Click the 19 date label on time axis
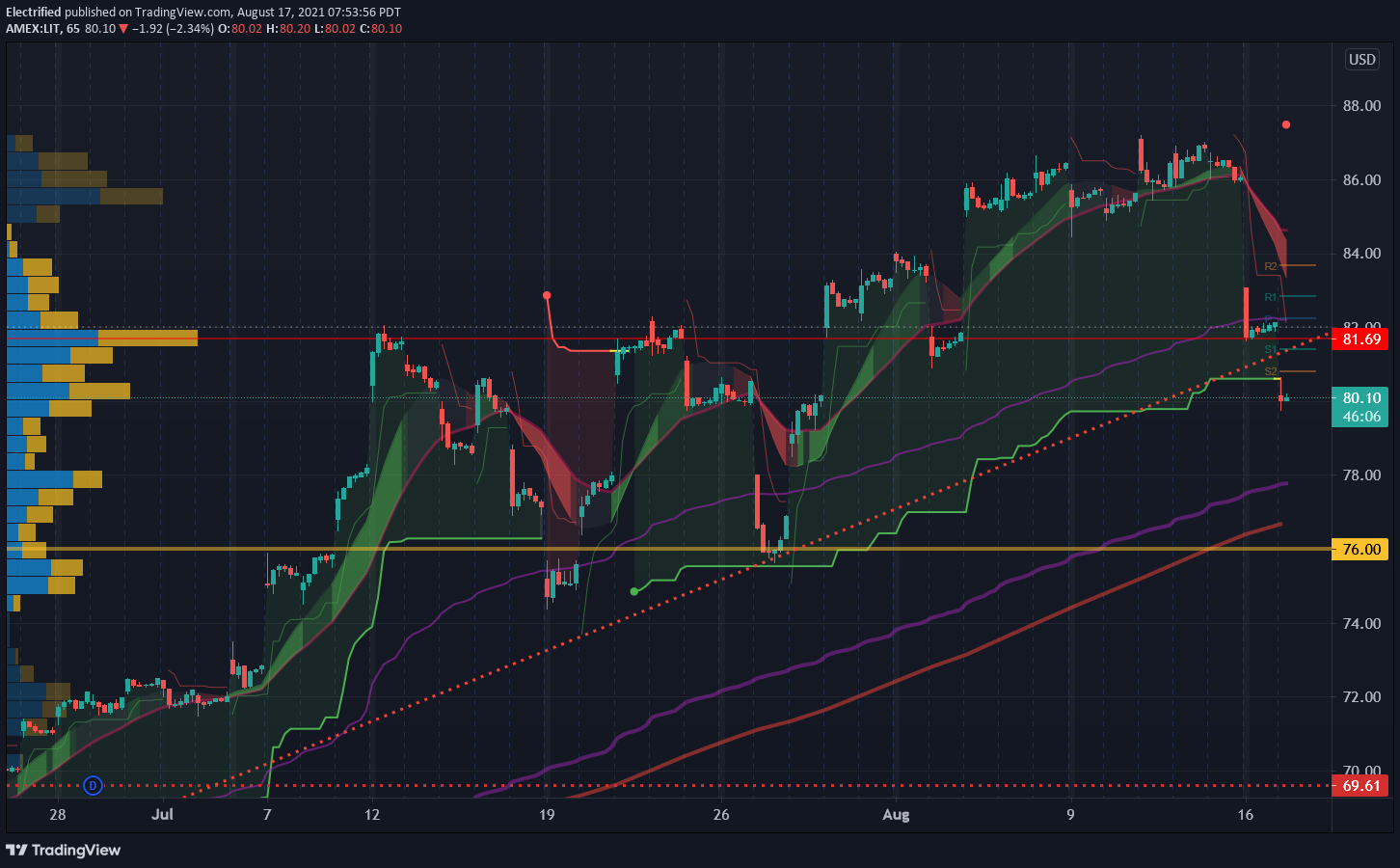This screenshot has height=868, width=1400. 547,815
